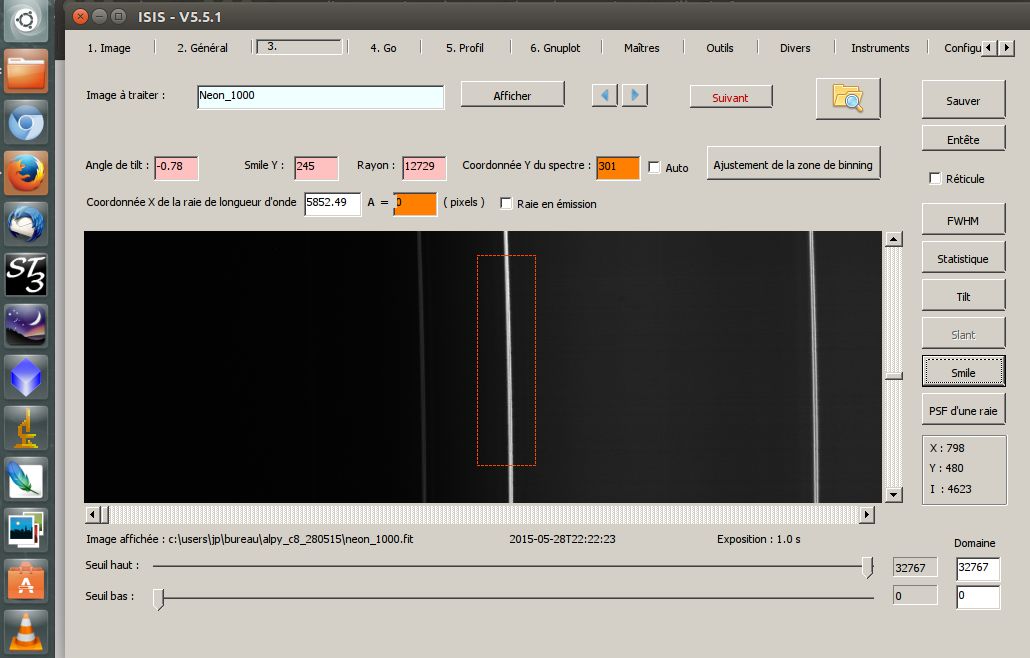
Task: Launch VLC media player from dock
Action: pos(26,630)
